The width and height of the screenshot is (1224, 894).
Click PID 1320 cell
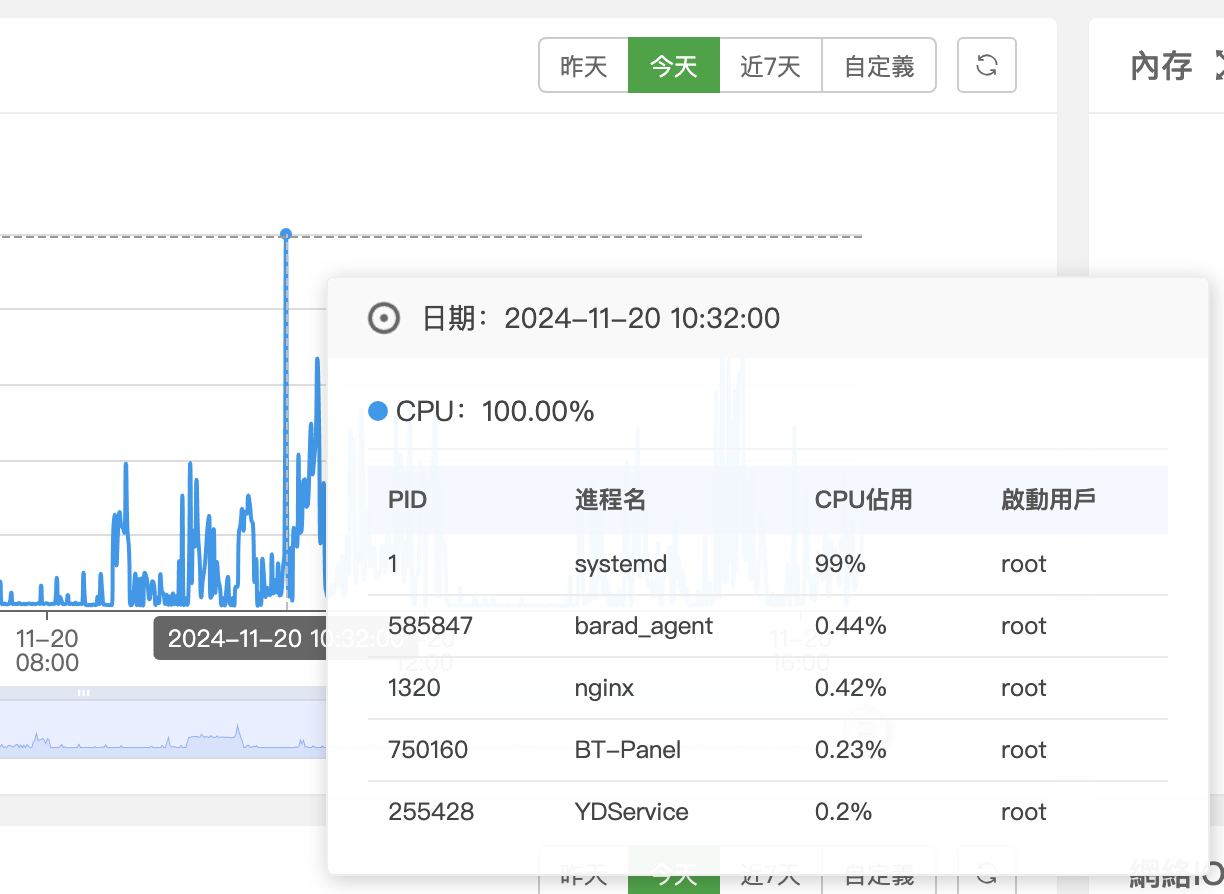414,688
